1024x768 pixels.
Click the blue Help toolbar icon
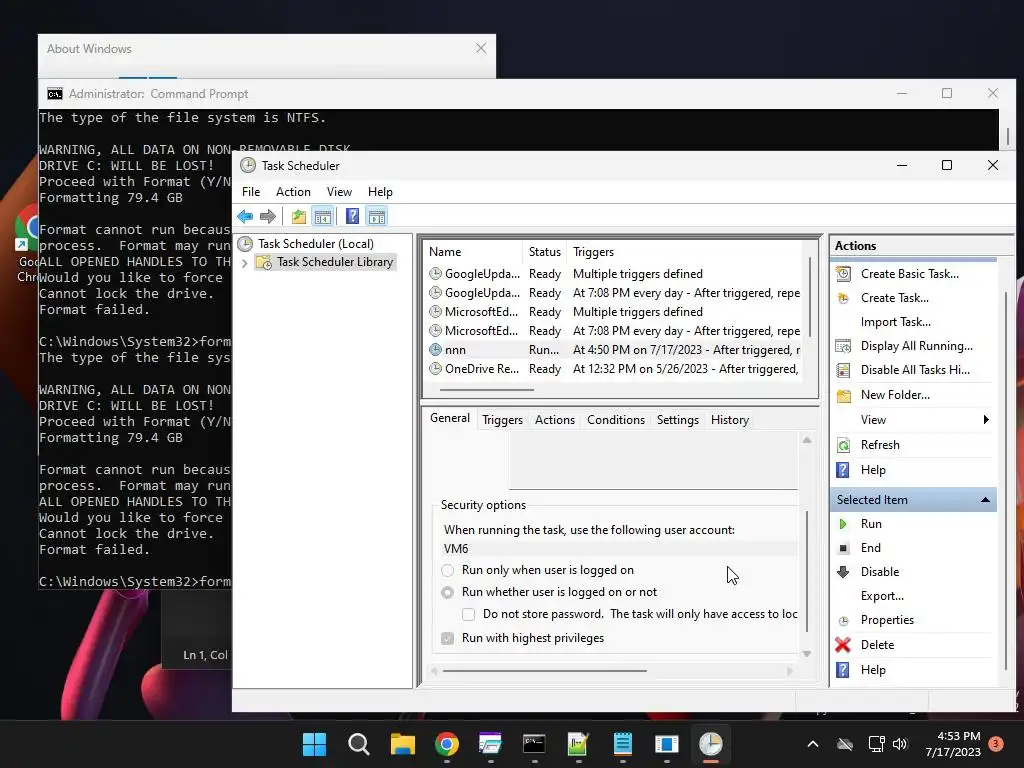(x=352, y=216)
